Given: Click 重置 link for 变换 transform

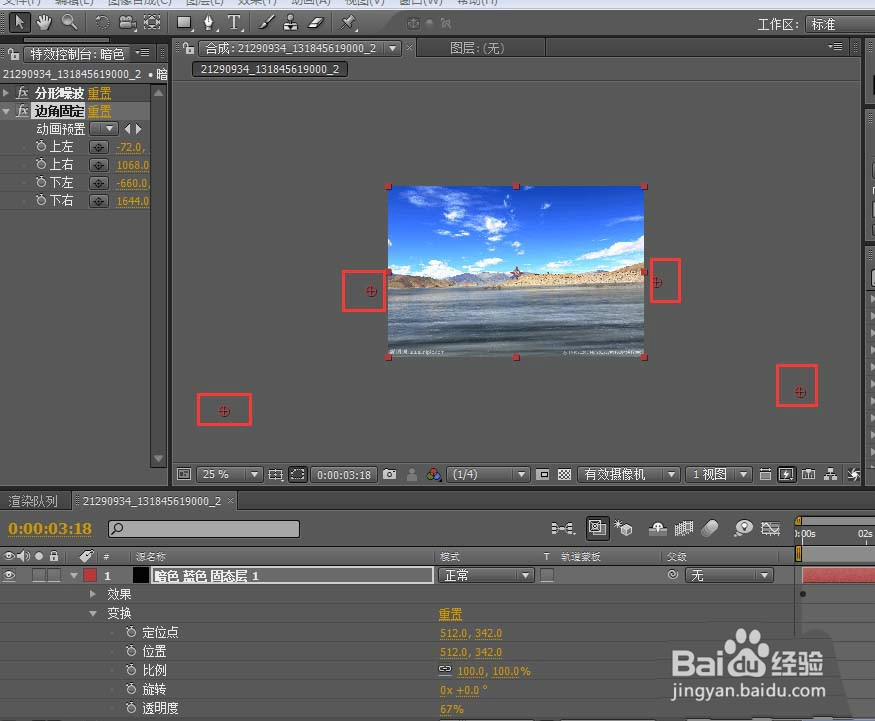Looking at the screenshot, I should click(450, 614).
